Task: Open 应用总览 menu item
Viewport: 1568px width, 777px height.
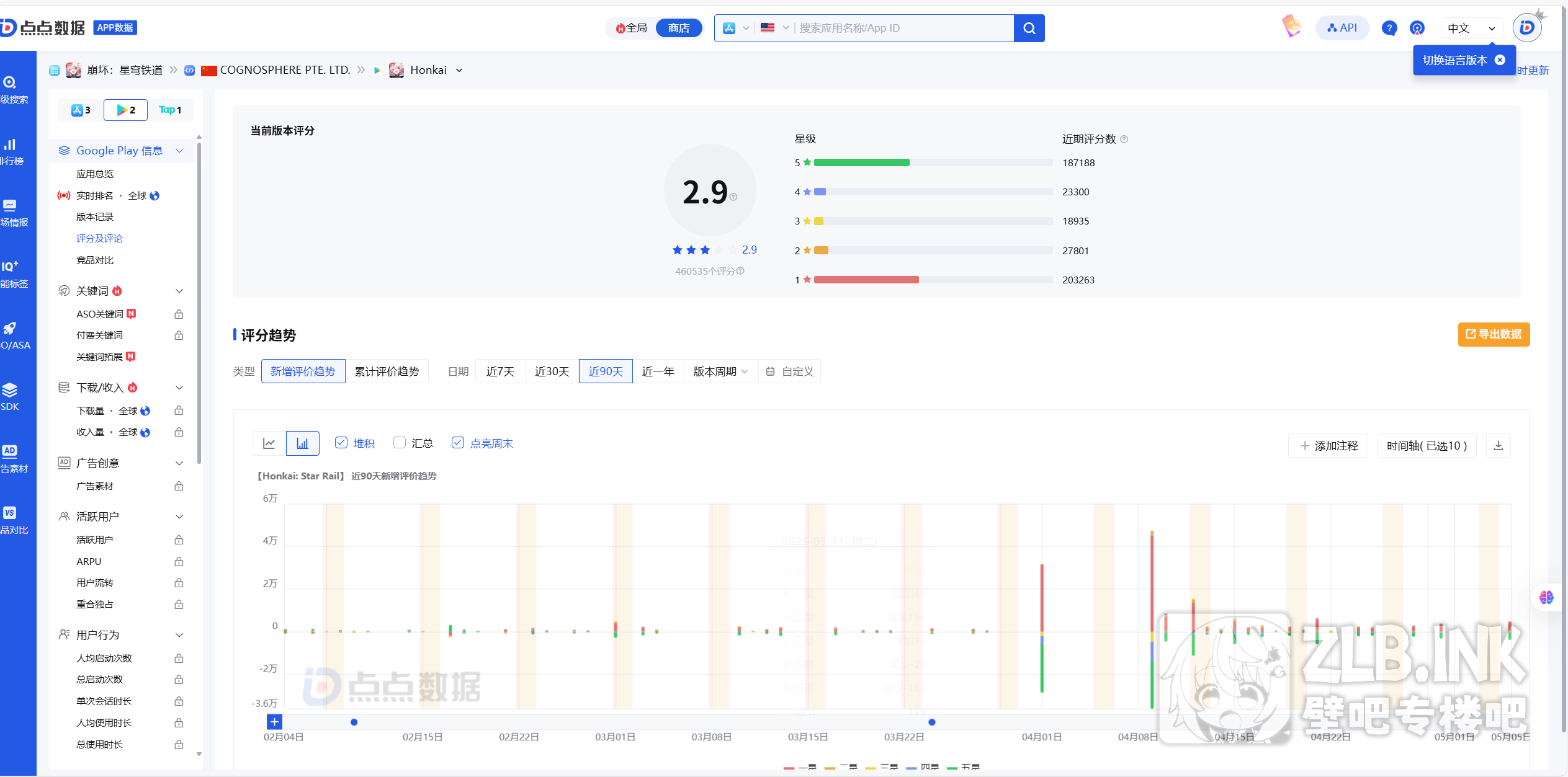Action: coord(95,174)
